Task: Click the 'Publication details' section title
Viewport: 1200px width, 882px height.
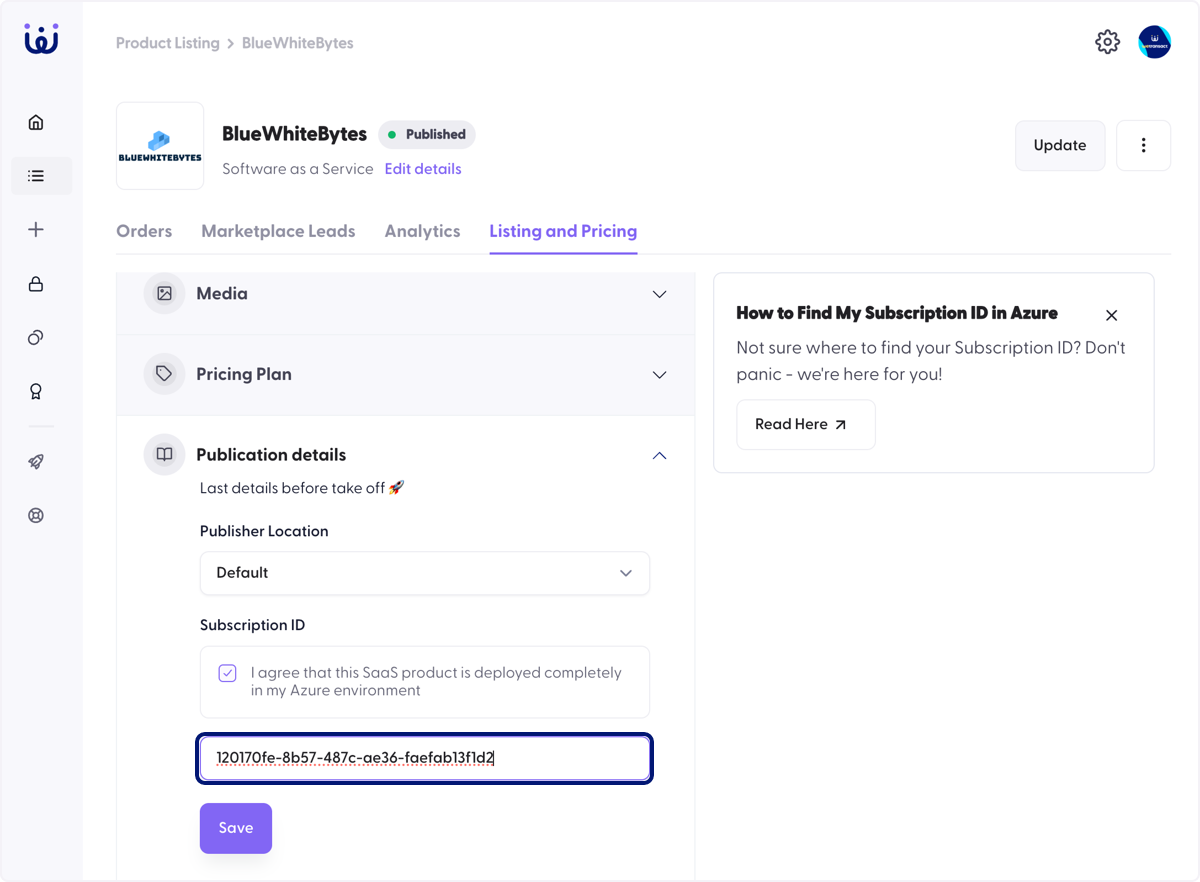Action: click(x=271, y=455)
